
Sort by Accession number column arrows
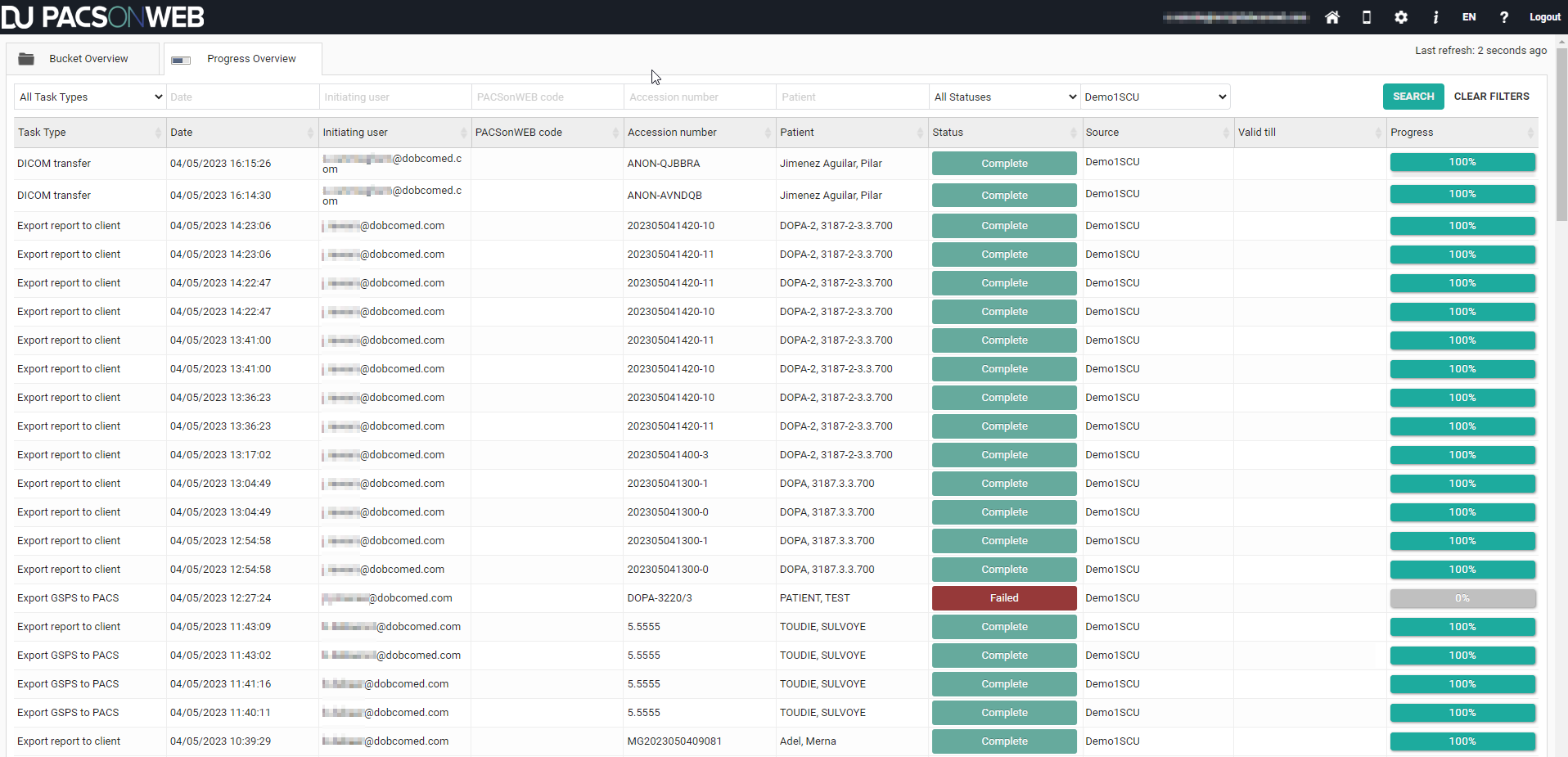[x=768, y=133]
